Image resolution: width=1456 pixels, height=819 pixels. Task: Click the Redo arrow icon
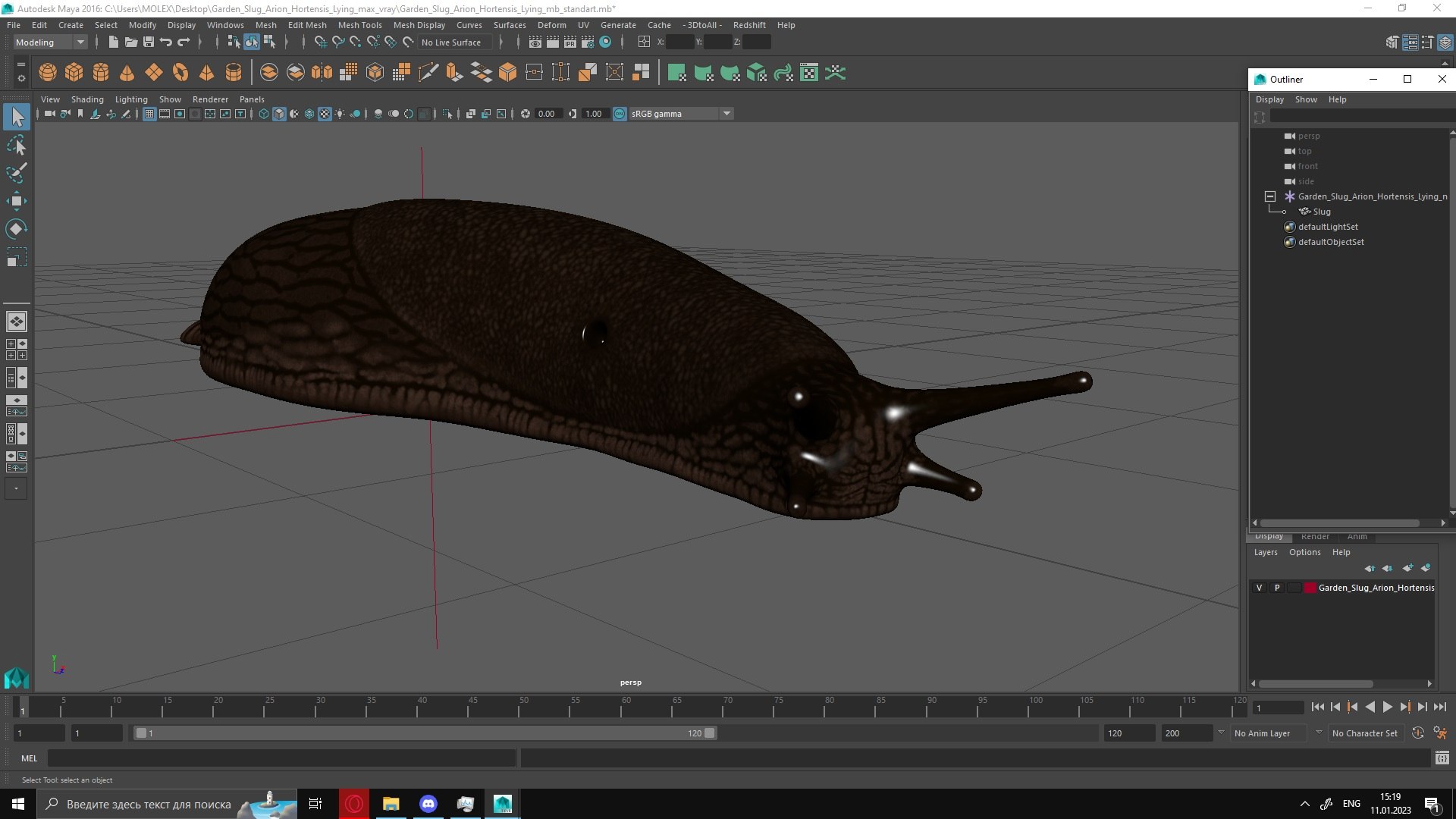[x=184, y=42]
